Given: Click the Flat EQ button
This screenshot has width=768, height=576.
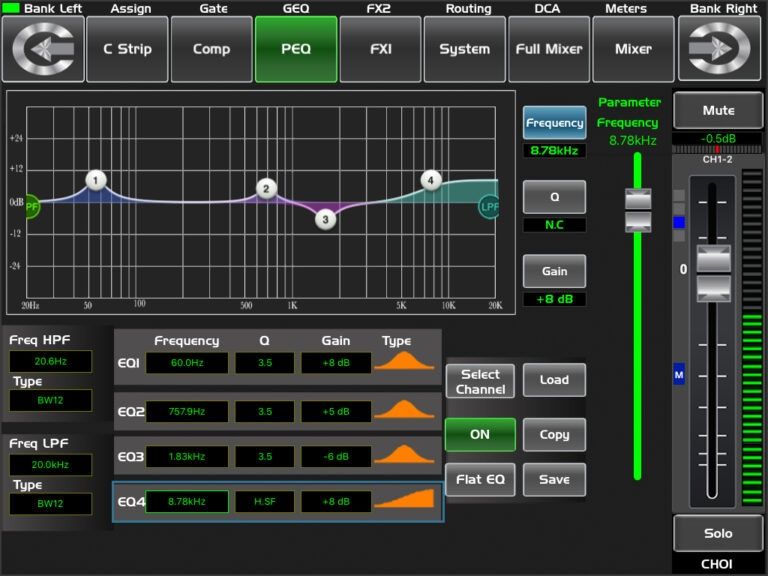Looking at the screenshot, I should [480, 480].
